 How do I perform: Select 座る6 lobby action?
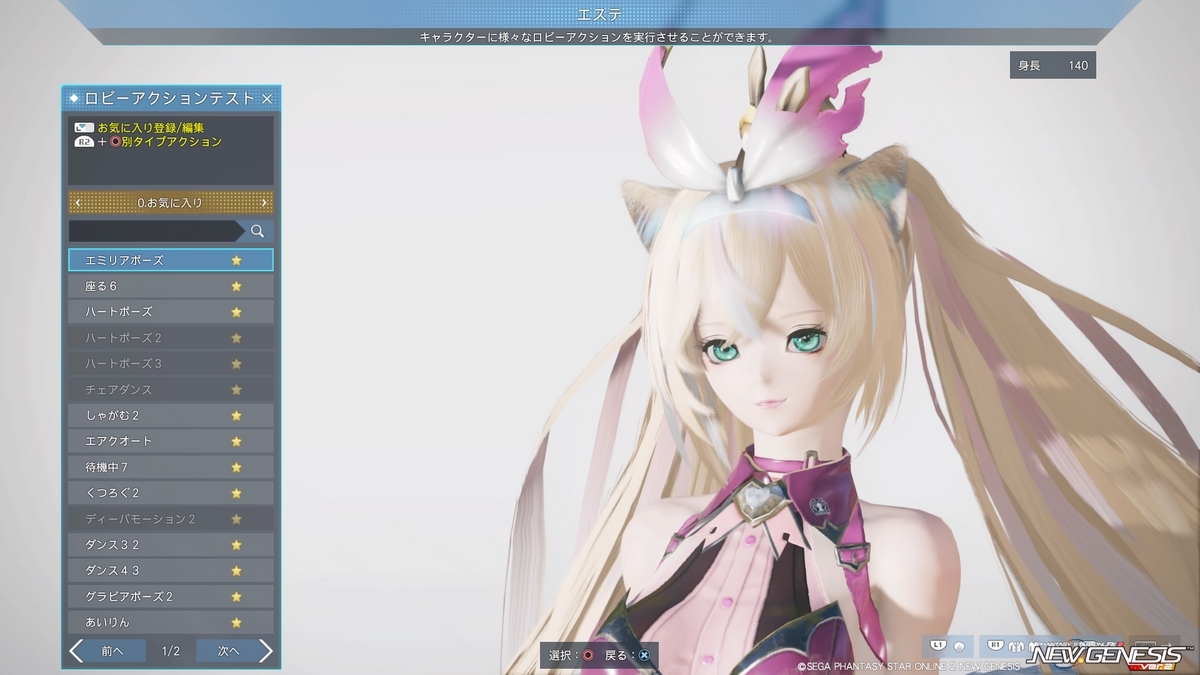tap(171, 286)
